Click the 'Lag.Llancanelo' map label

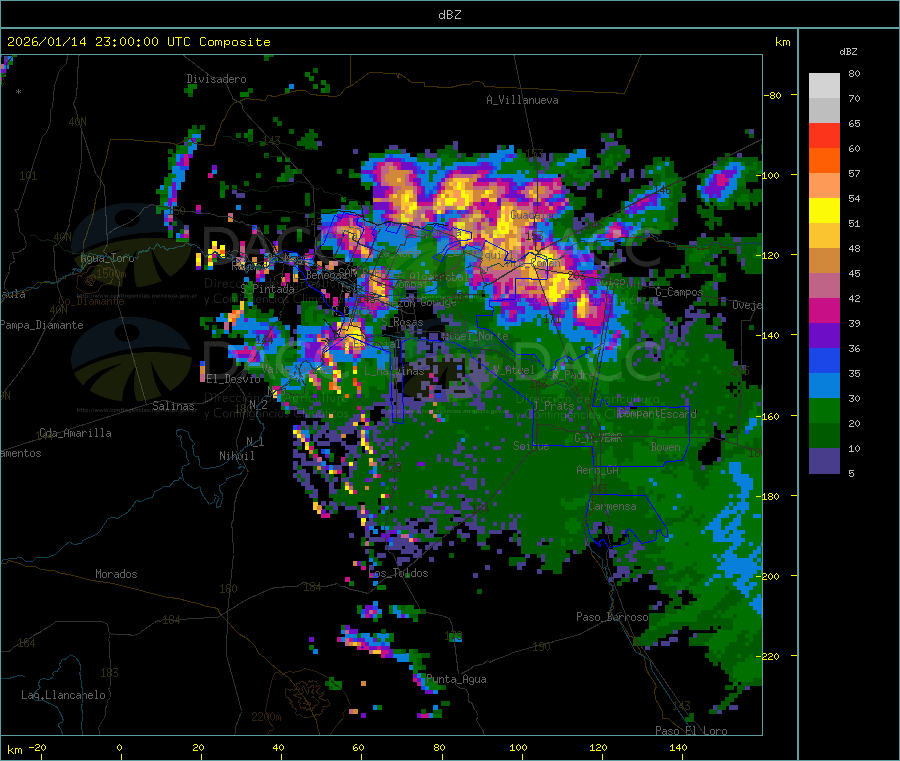63,695
